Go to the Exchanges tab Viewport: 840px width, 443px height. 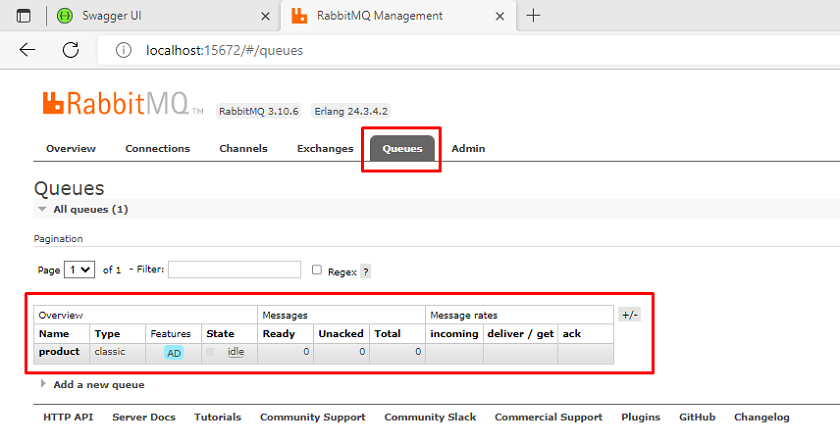pos(325,148)
